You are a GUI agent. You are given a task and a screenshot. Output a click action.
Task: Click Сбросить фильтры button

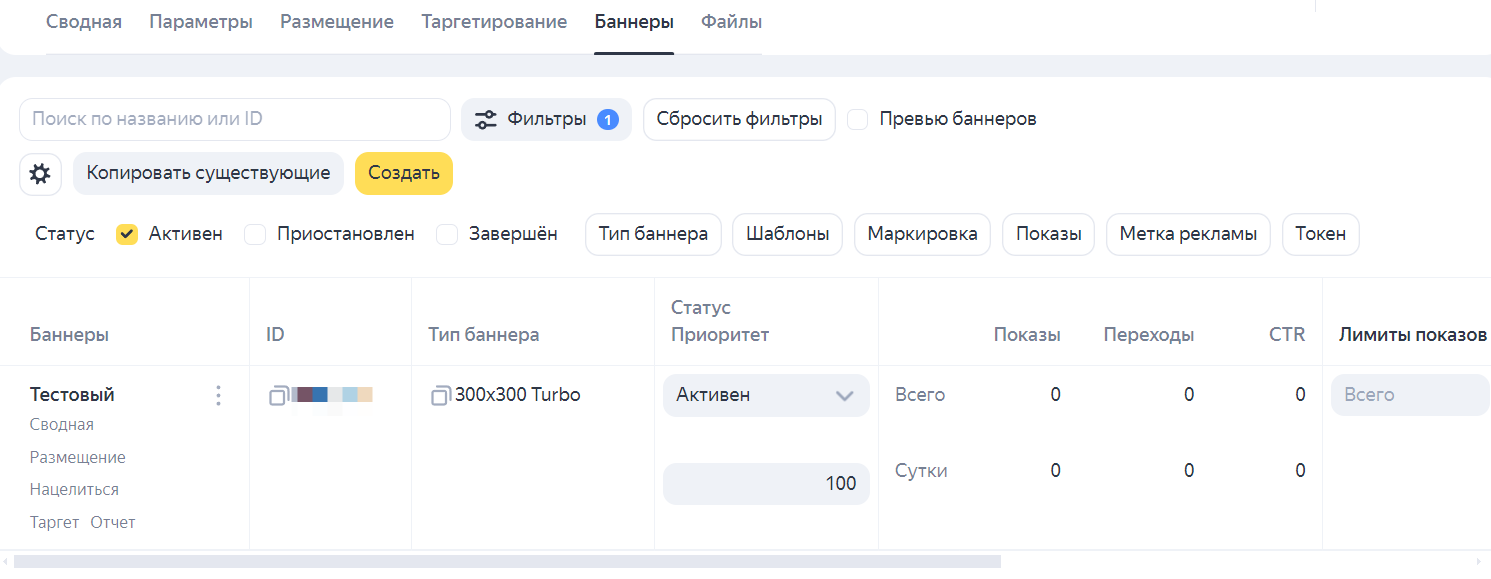(x=739, y=120)
